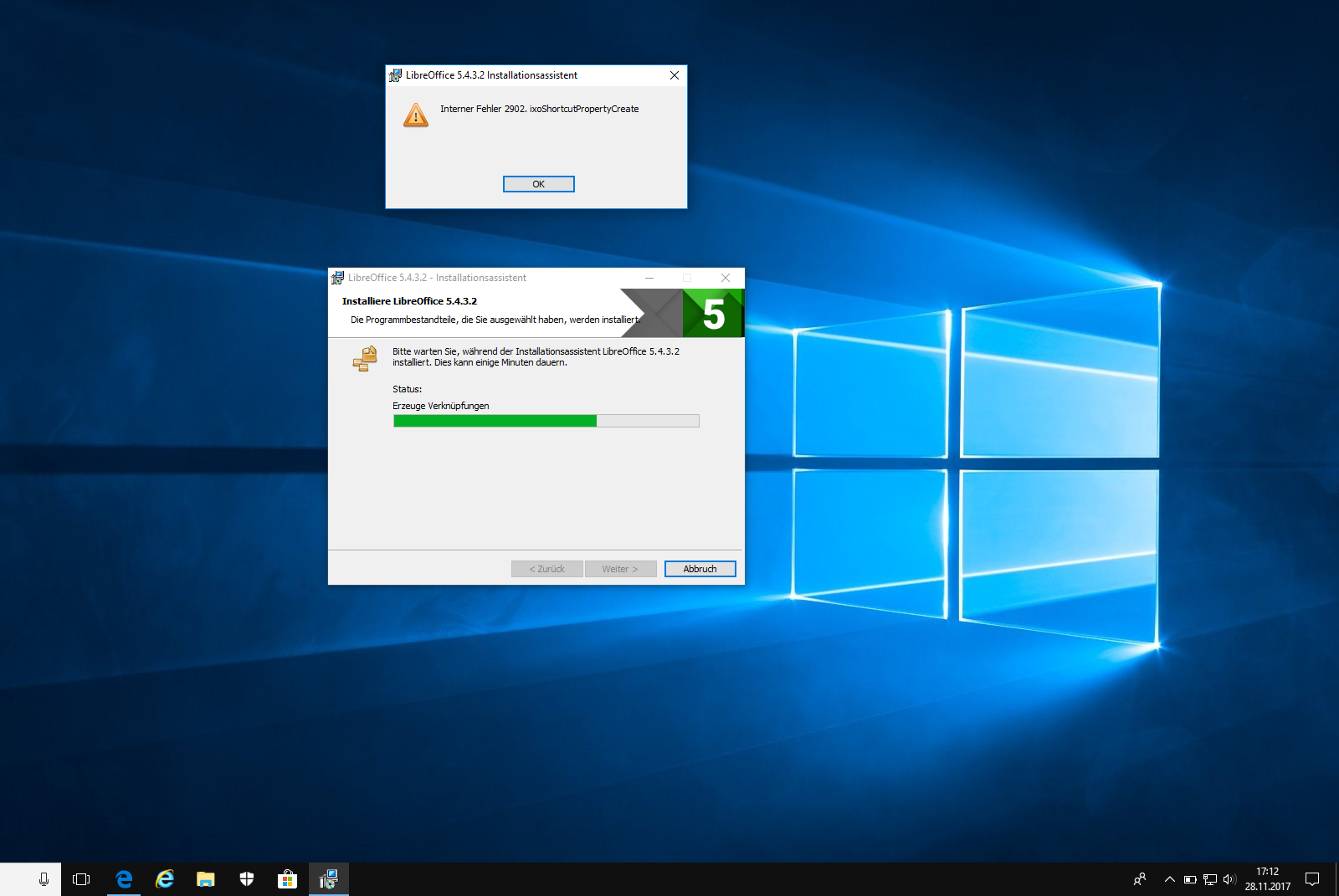Click the volume speaker icon in system tray

pyautogui.click(x=1229, y=879)
